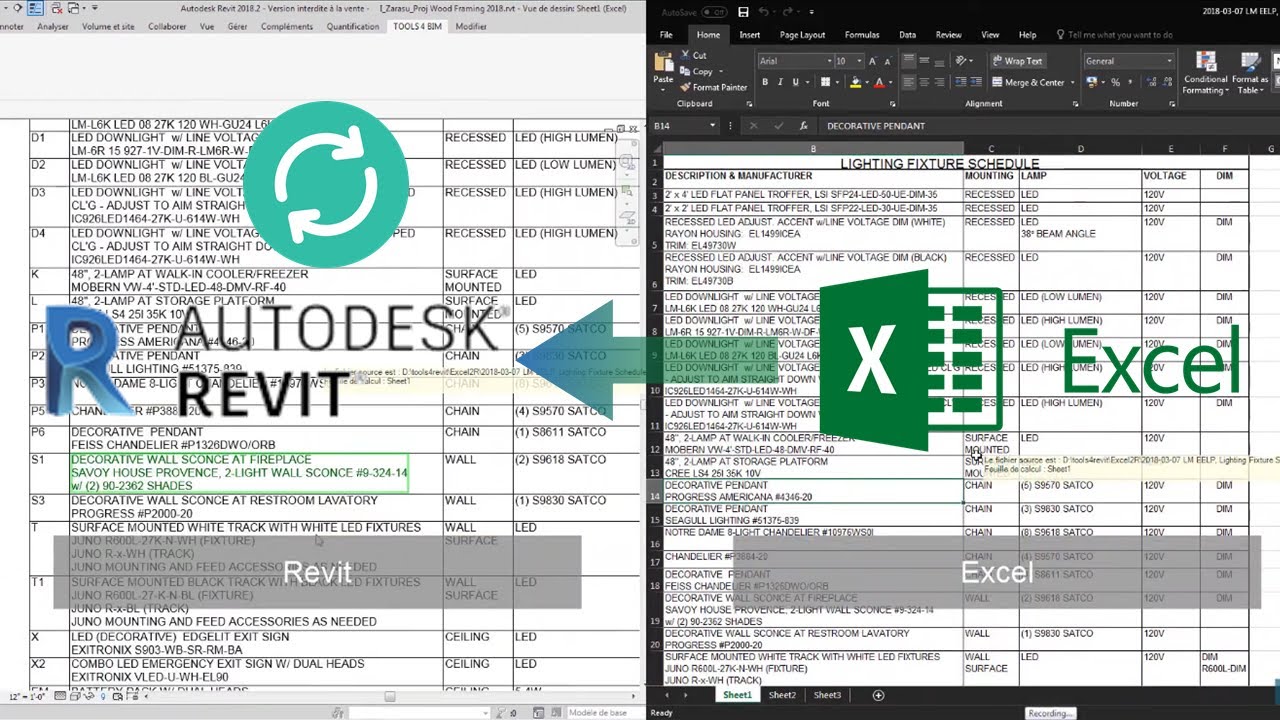This screenshot has height=720, width=1280.
Task: Switch to the Page Layout ribbon tab
Action: tap(802, 35)
